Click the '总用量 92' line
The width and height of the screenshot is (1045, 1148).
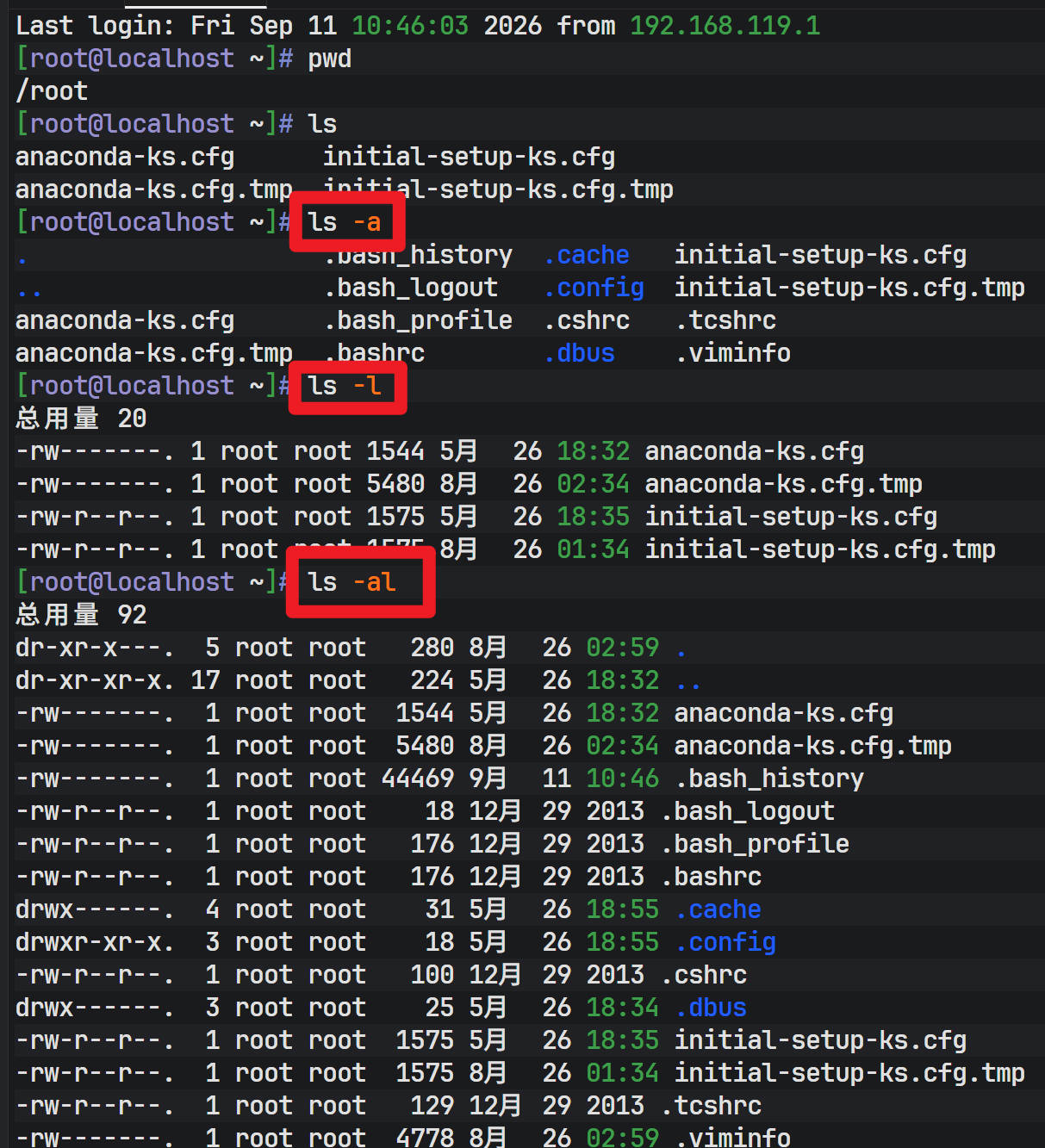point(81,615)
